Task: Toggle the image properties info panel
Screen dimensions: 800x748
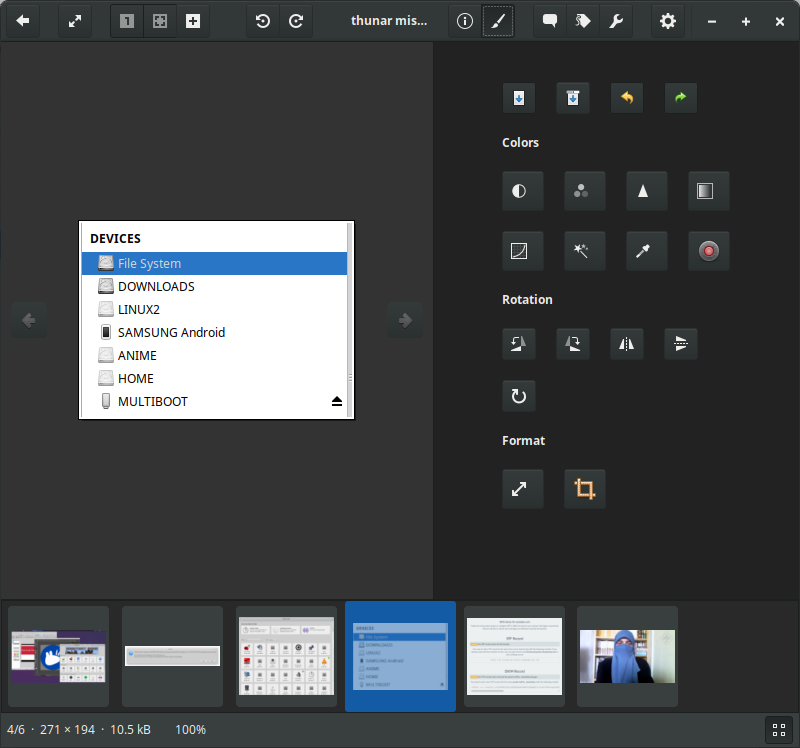Action: point(464,21)
